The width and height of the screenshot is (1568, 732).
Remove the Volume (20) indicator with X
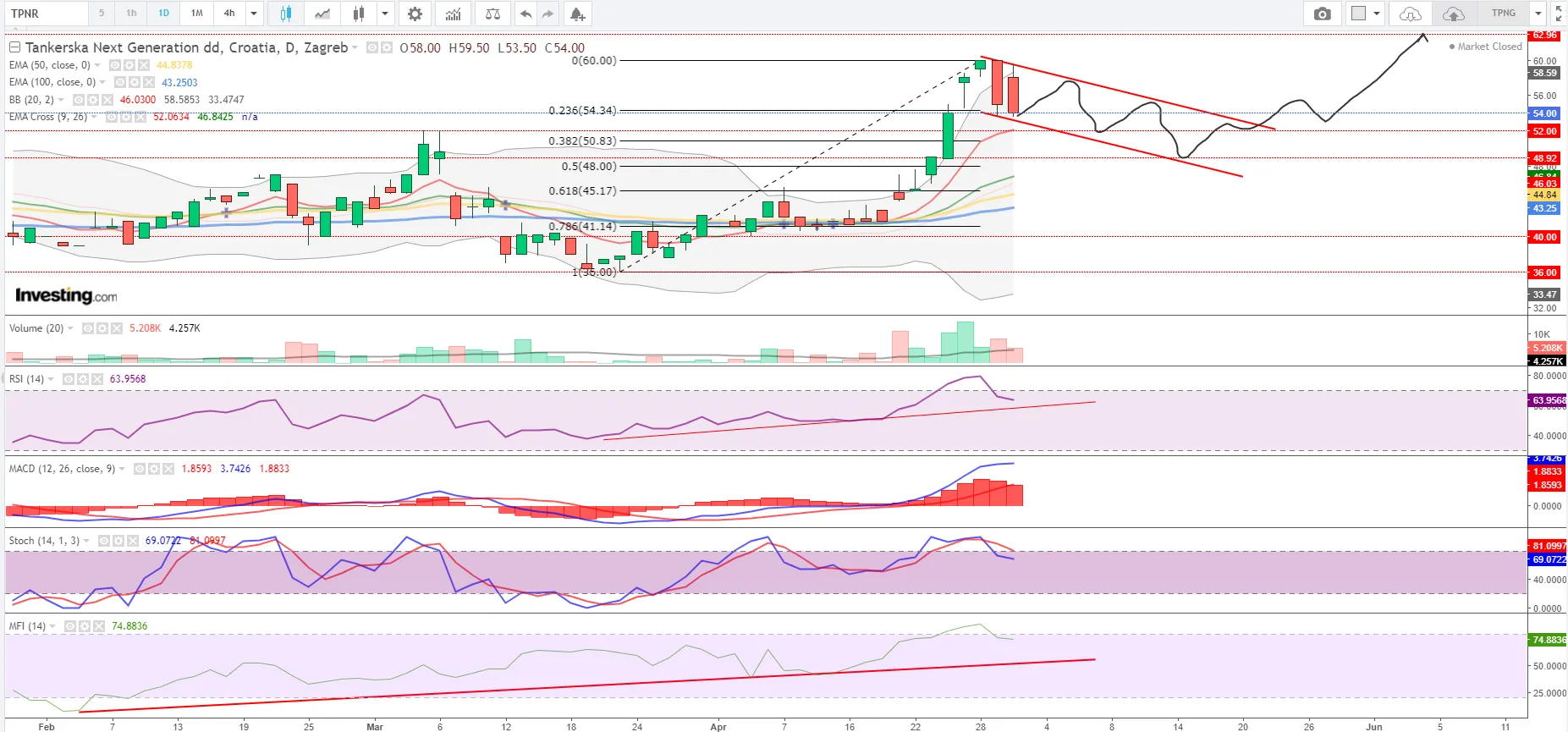(x=117, y=328)
